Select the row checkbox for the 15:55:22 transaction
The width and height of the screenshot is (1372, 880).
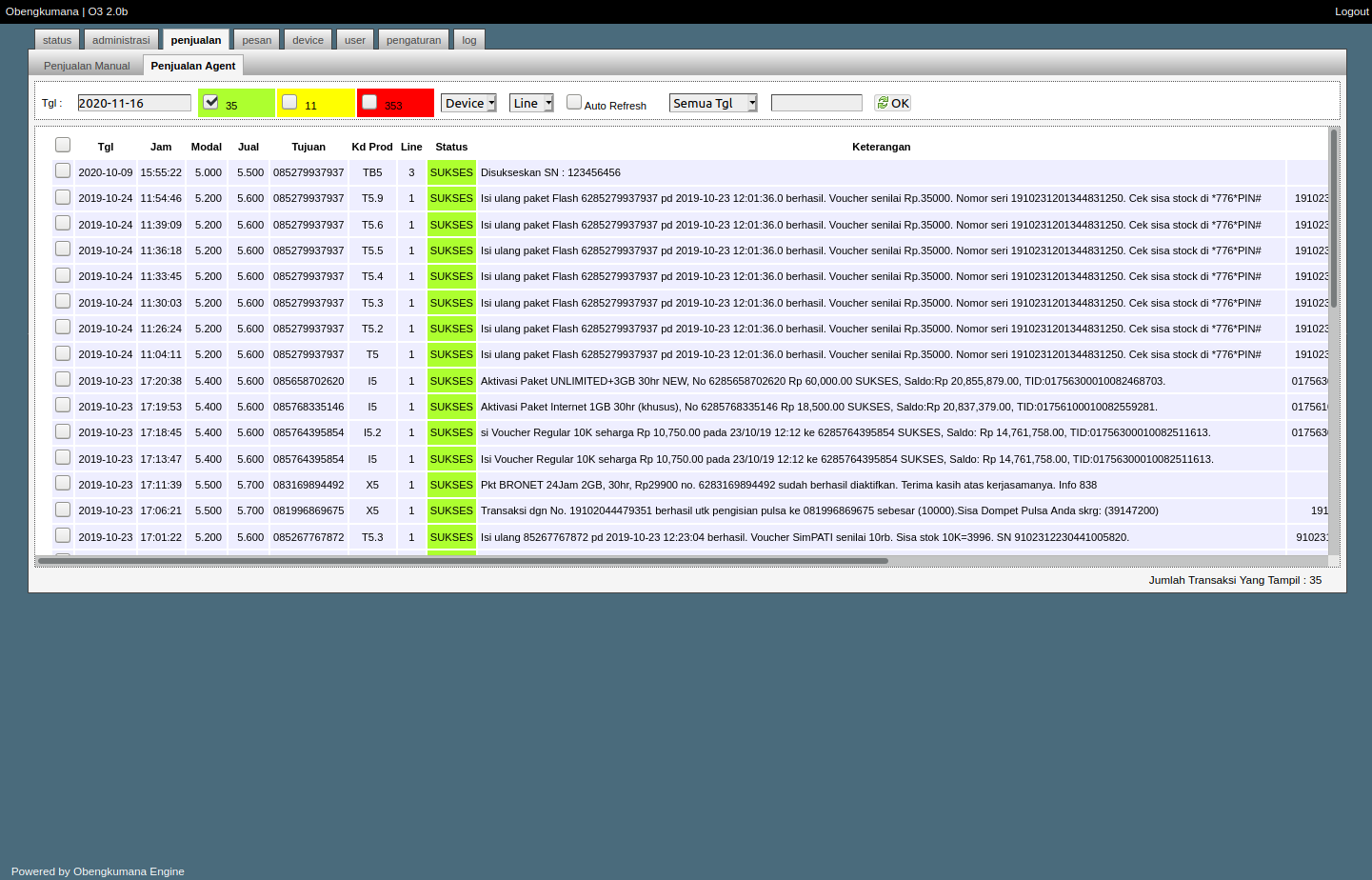pyautogui.click(x=63, y=170)
